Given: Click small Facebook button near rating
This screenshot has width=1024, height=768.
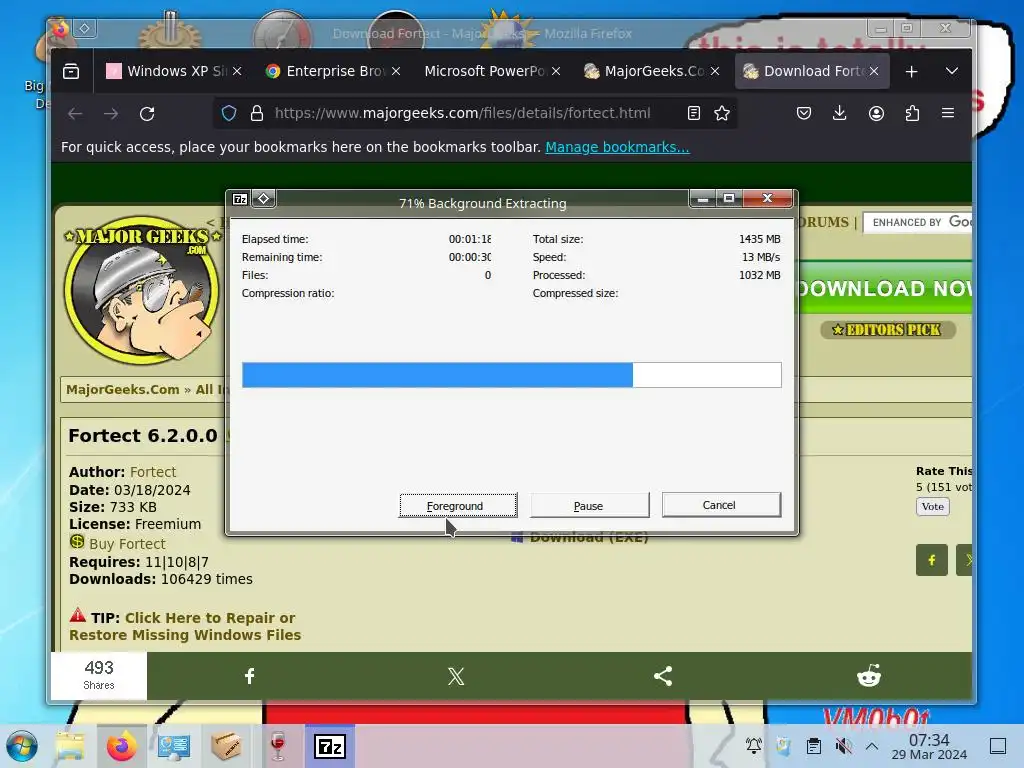Looking at the screenshot, I should [932, 560].
